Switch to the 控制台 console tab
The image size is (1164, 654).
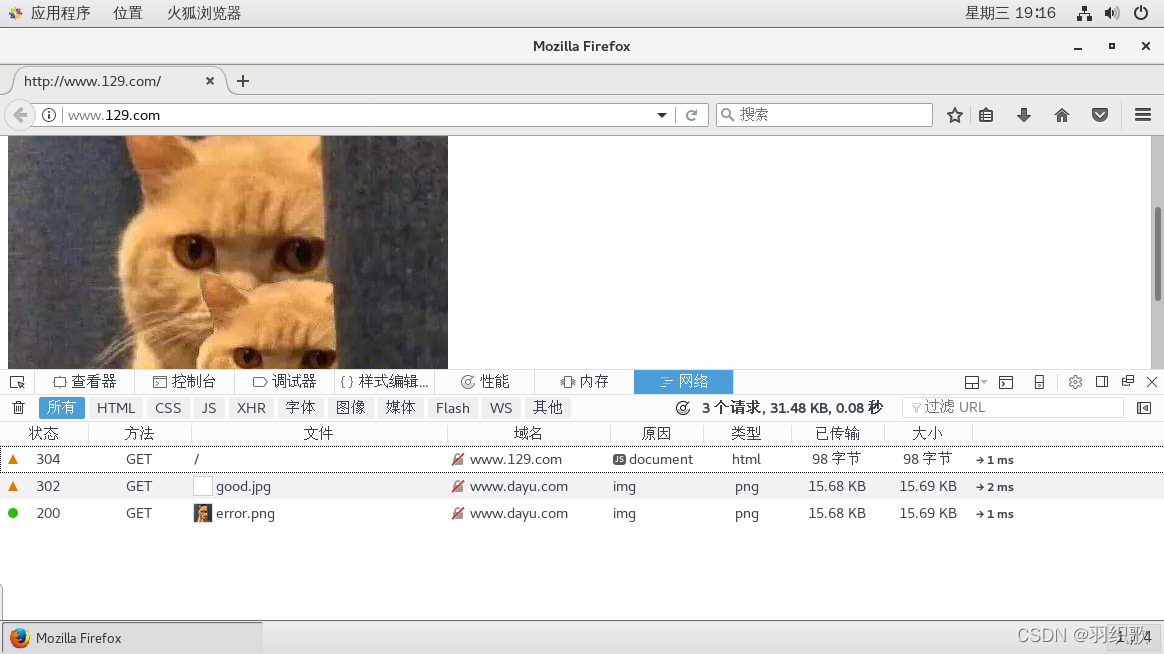point(184,382)
